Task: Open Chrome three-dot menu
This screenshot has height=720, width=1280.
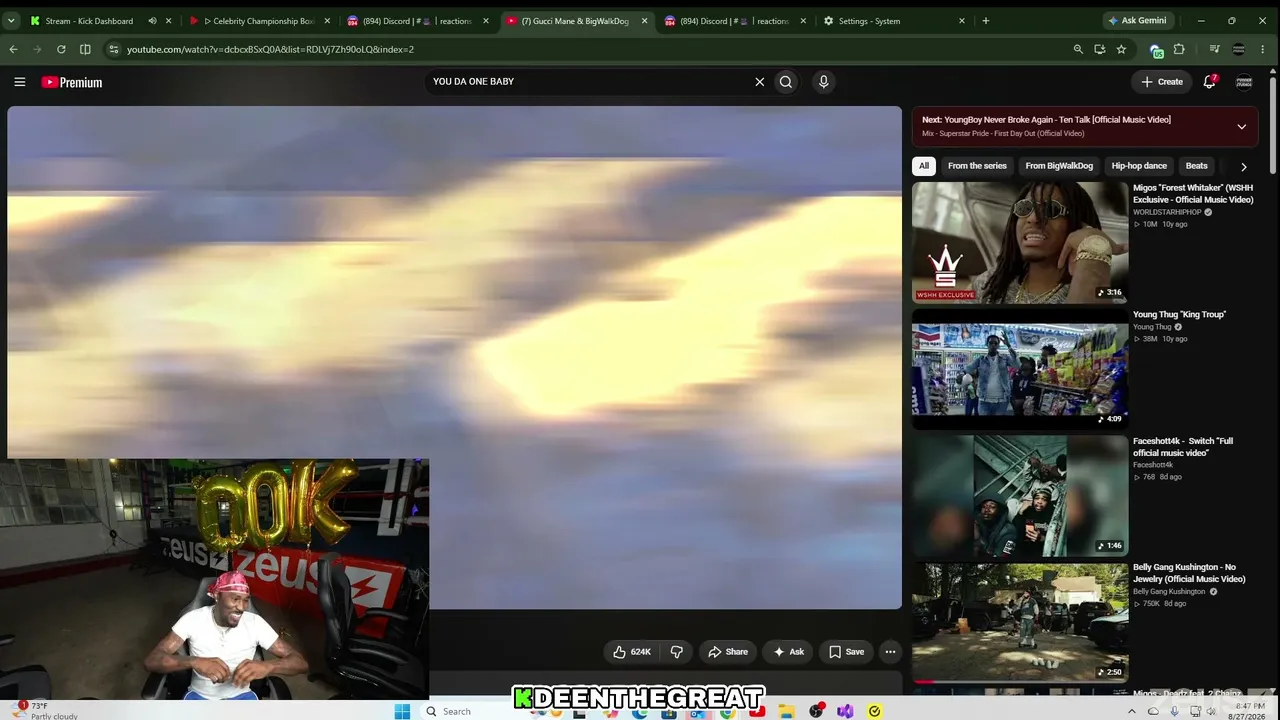Action: click(x=1263, y=49)
